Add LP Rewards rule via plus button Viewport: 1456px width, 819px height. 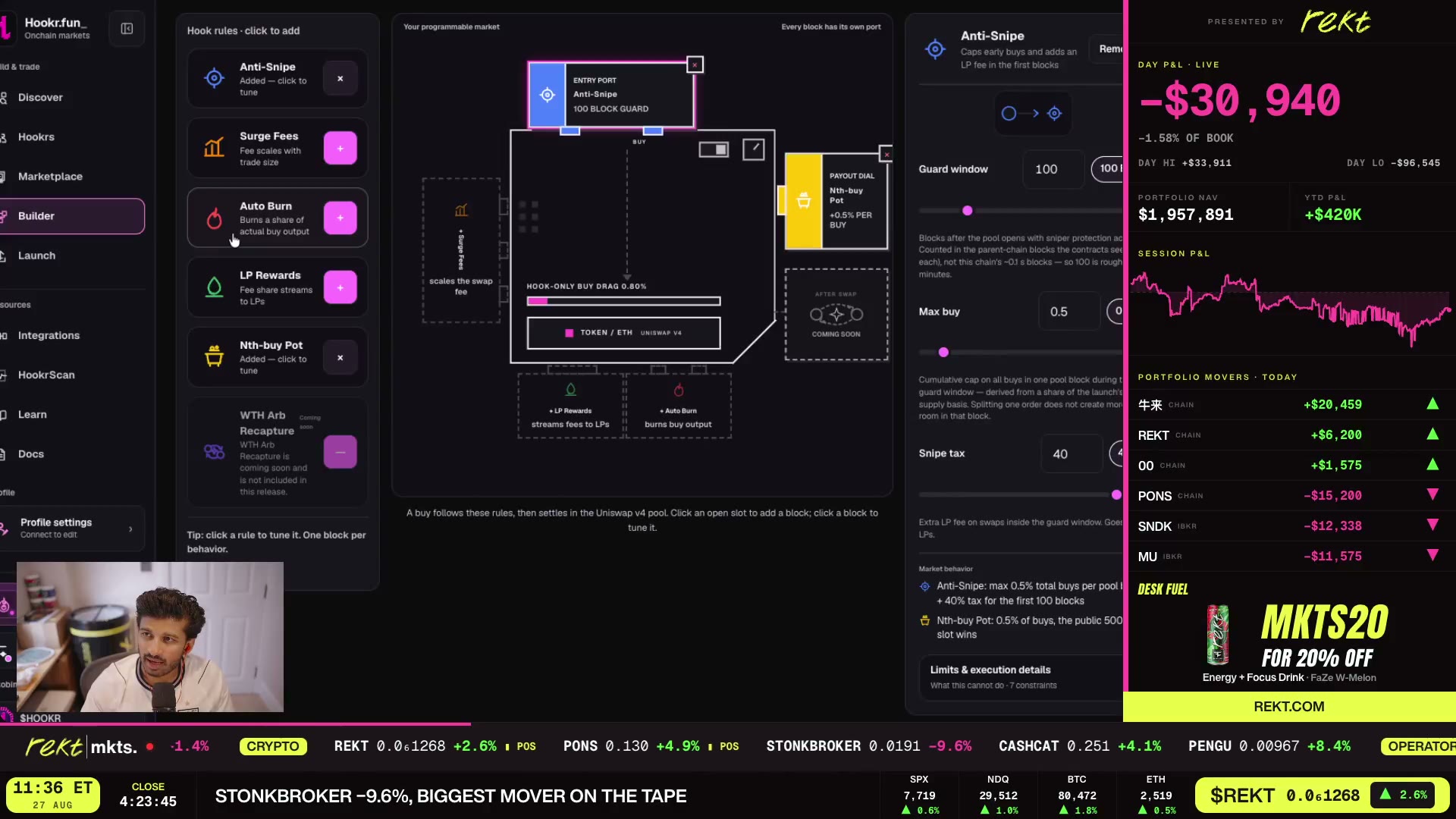[340, 288]
